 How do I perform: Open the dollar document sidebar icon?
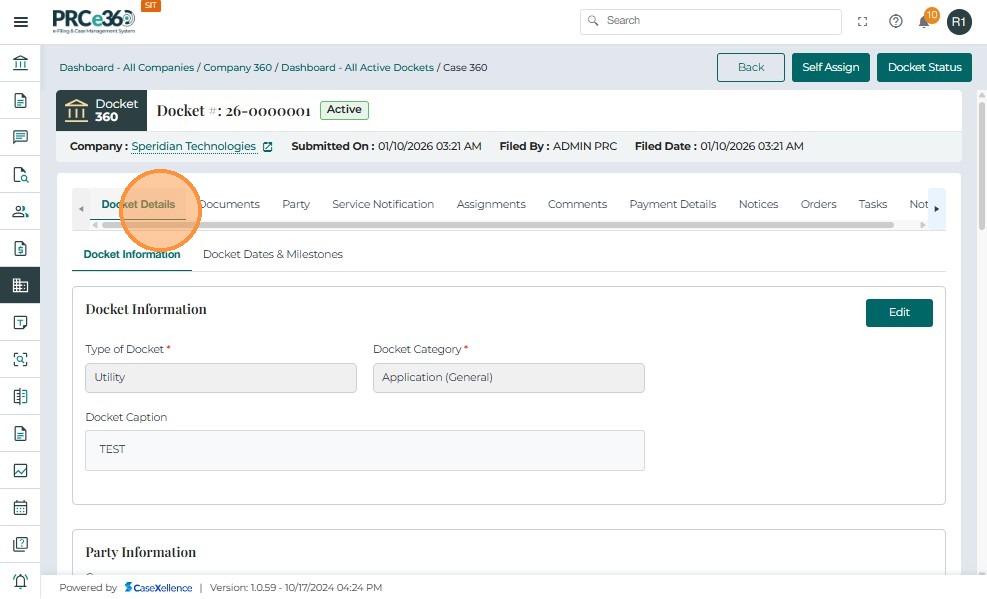(x=20, y=248)
